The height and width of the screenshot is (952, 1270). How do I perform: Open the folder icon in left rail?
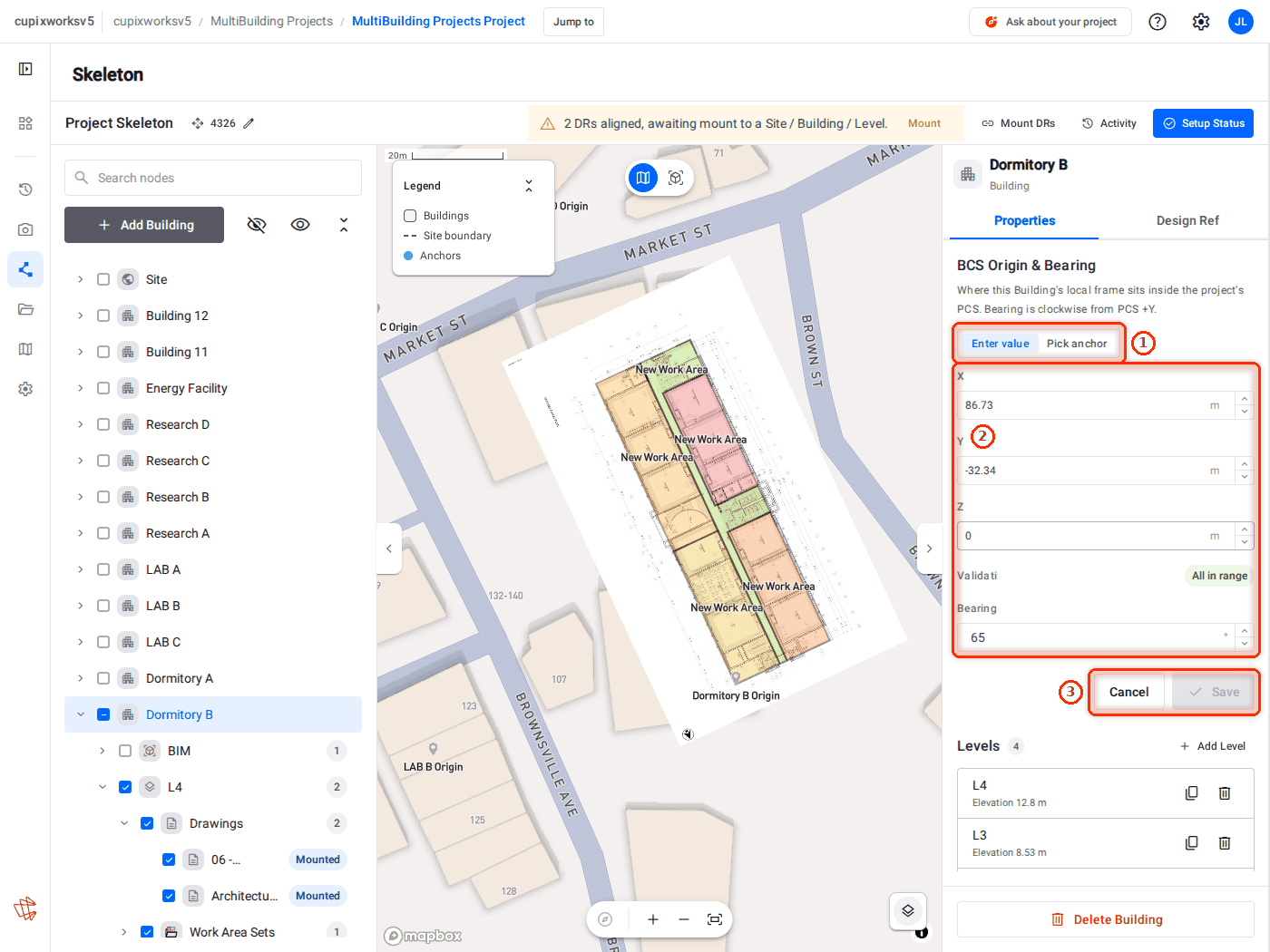[x=25, y=309]
